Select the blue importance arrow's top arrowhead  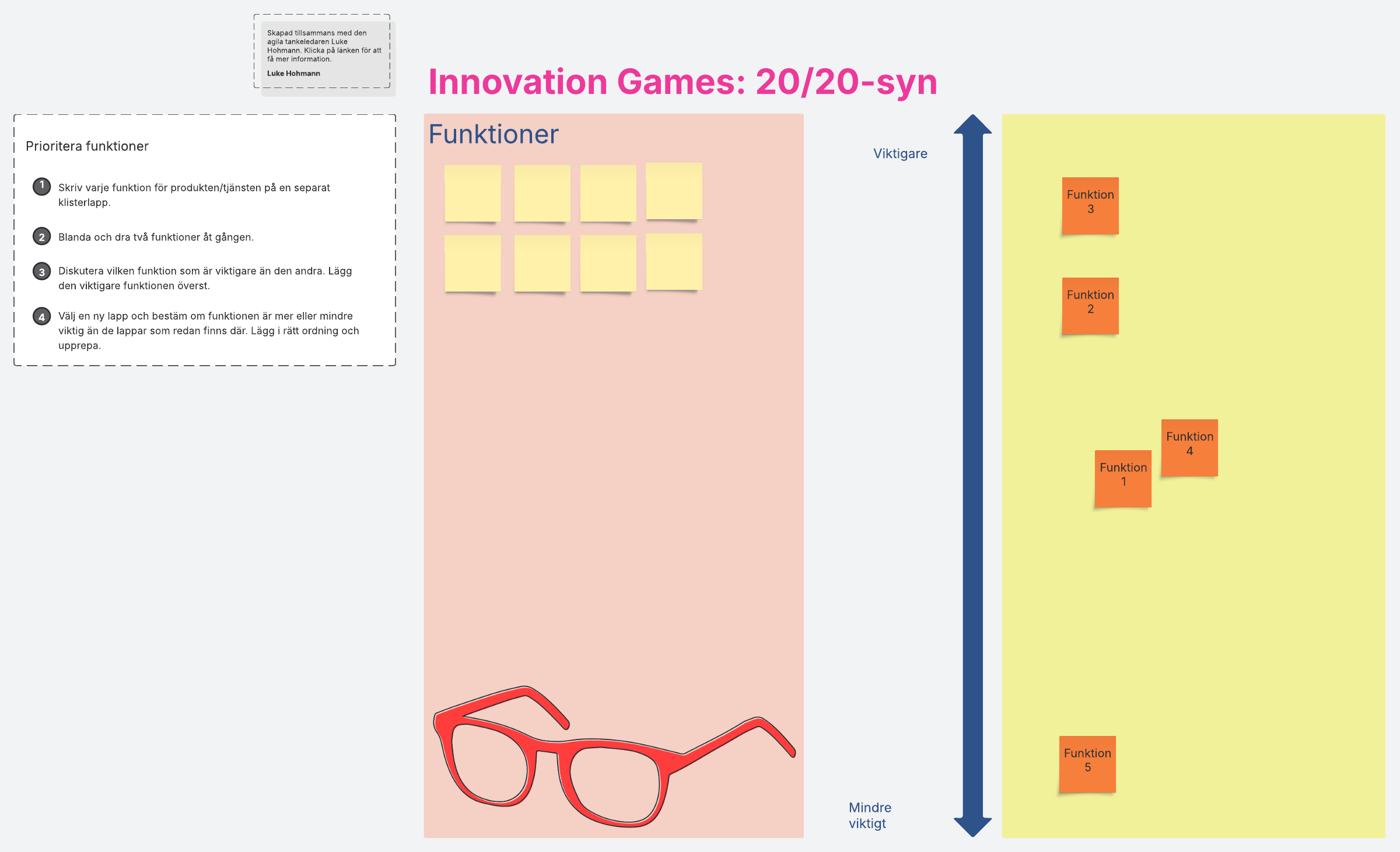coord(972,125)
